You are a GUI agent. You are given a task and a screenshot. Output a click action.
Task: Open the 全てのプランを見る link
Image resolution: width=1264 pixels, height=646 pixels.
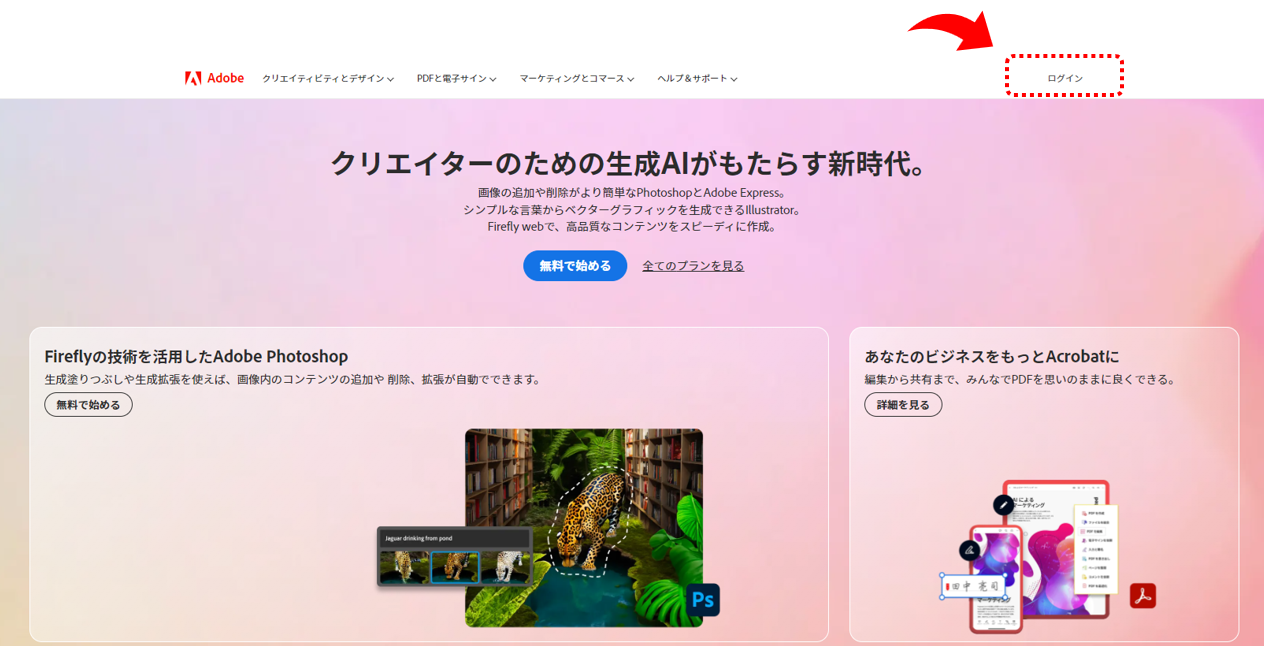pyautogui.click(x=693, y=266)
